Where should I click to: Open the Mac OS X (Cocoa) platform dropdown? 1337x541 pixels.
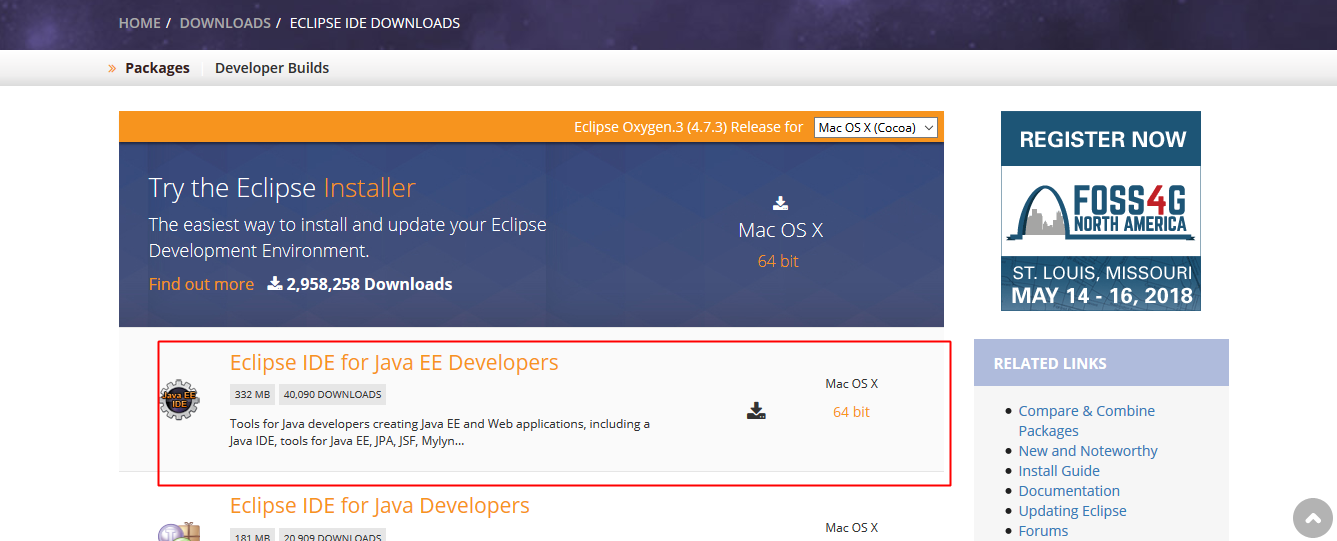pyautogui.click(x=876, y=127)
